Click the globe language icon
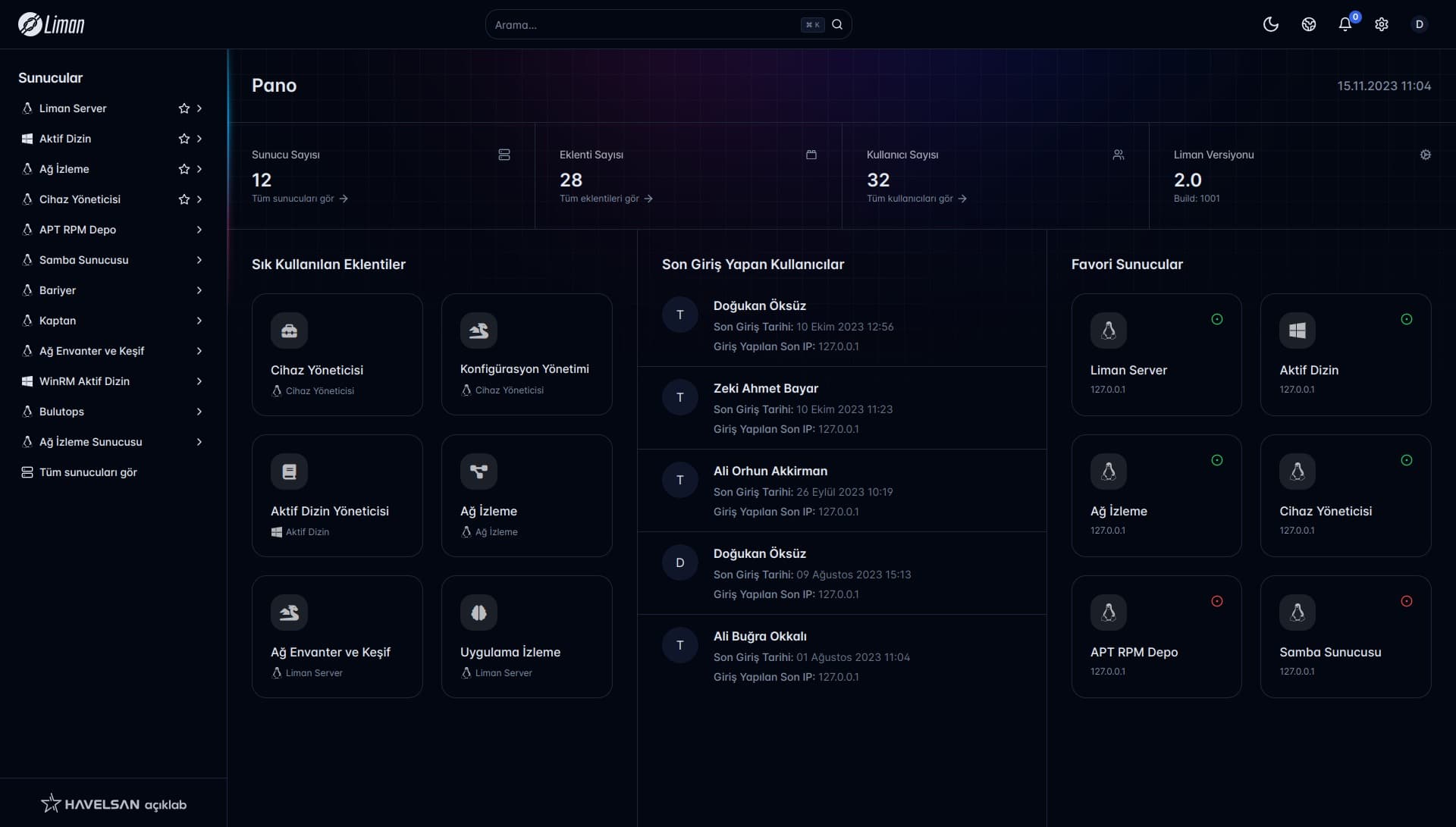 point(1308,24)
